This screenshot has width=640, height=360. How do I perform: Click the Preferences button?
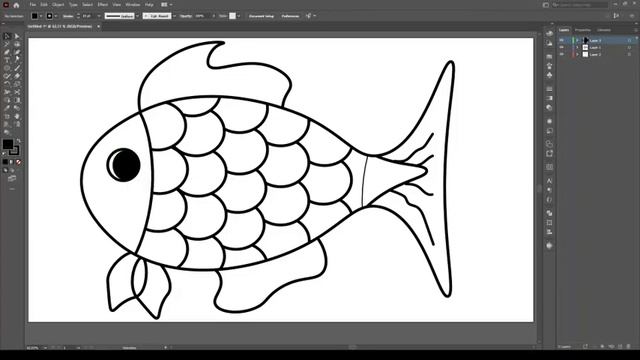coord(290,16)
